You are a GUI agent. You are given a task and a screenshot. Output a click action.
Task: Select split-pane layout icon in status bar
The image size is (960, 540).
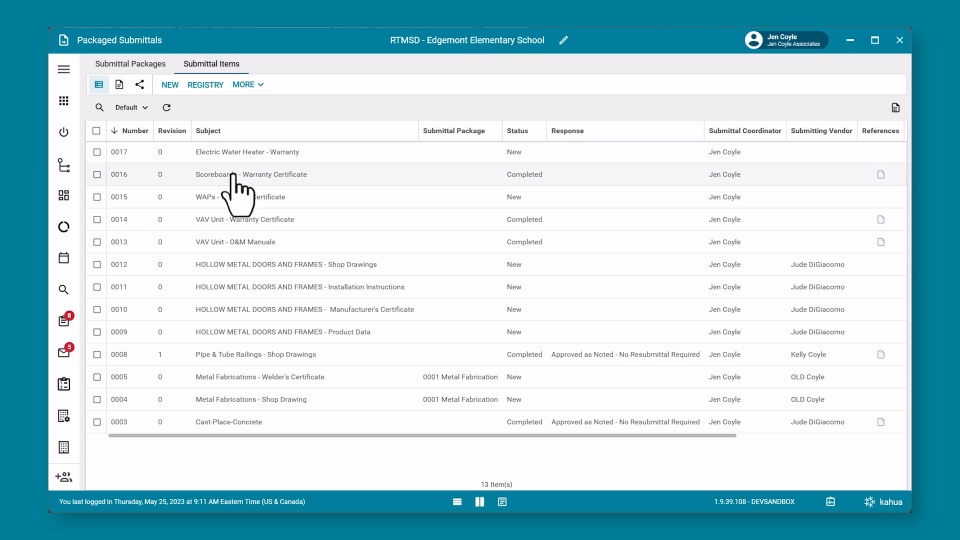[x=479, y=501]
